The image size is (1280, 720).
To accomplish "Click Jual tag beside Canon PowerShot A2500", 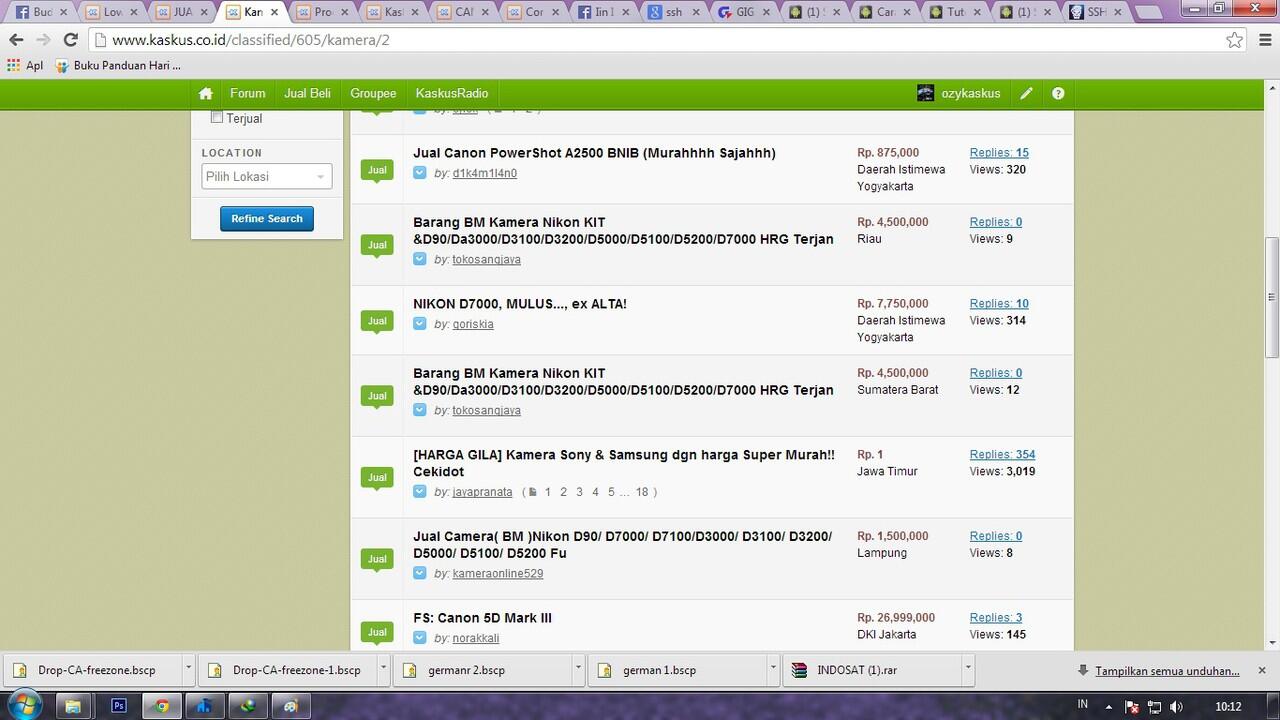I will tap(377, 170).
